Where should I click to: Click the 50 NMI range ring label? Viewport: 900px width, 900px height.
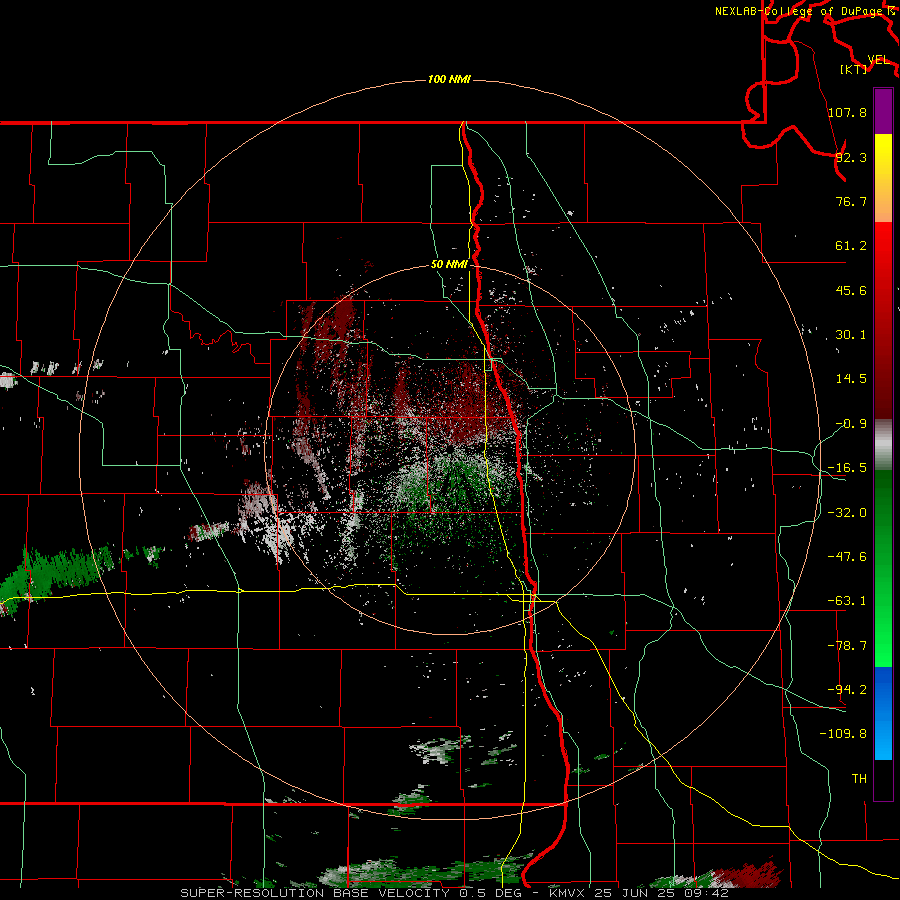pyautogui.click(x=449, y=265)
